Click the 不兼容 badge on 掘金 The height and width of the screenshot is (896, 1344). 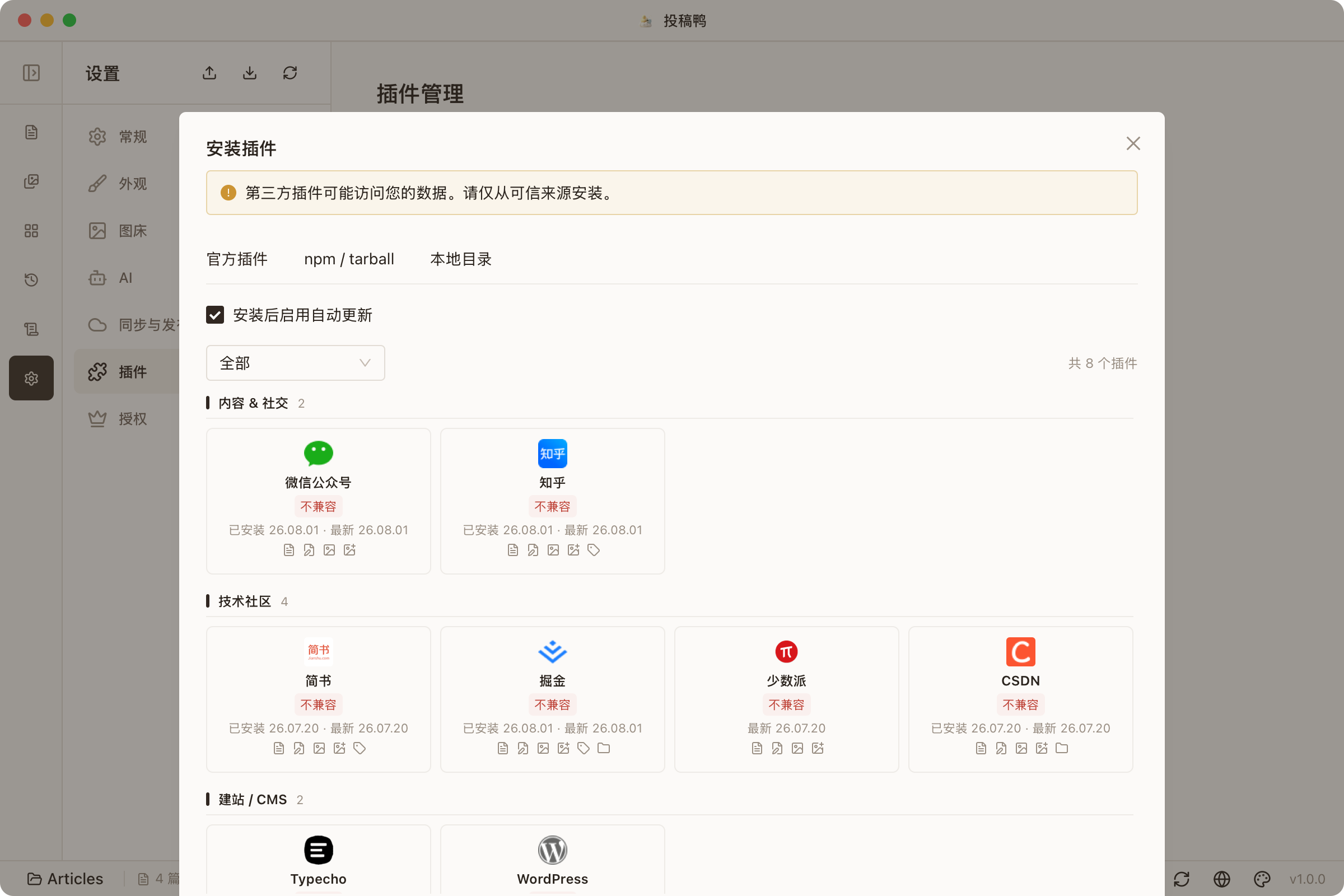[553, 705]
